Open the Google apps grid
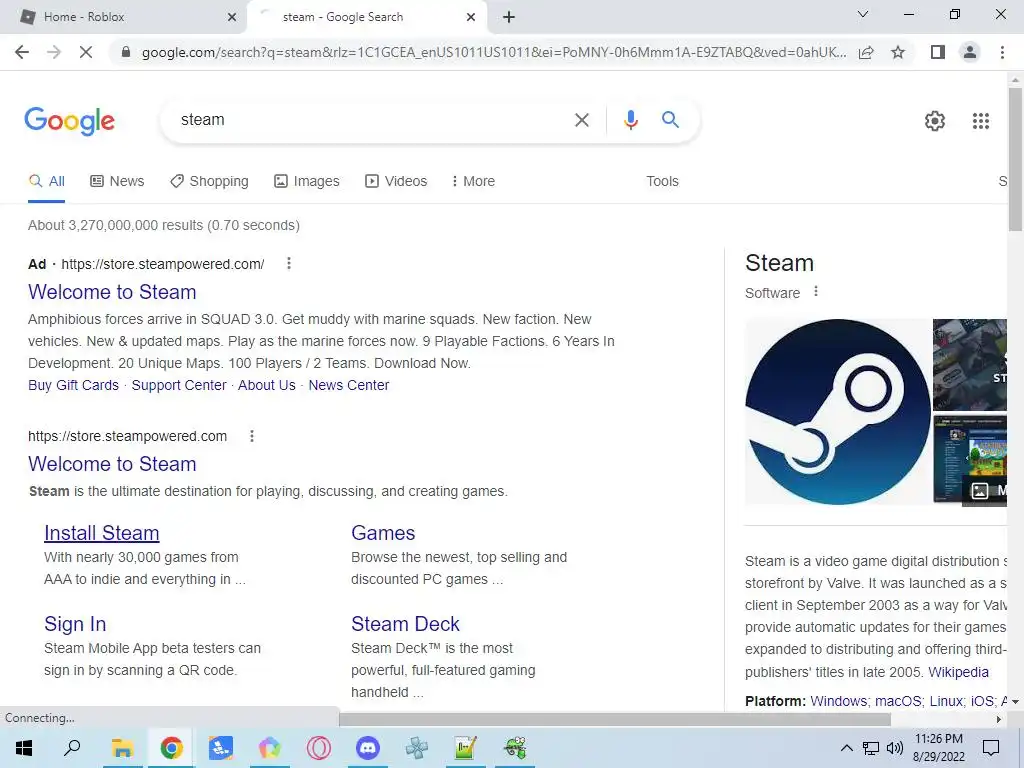This screenshot has width=1024, height=768. 980,121
